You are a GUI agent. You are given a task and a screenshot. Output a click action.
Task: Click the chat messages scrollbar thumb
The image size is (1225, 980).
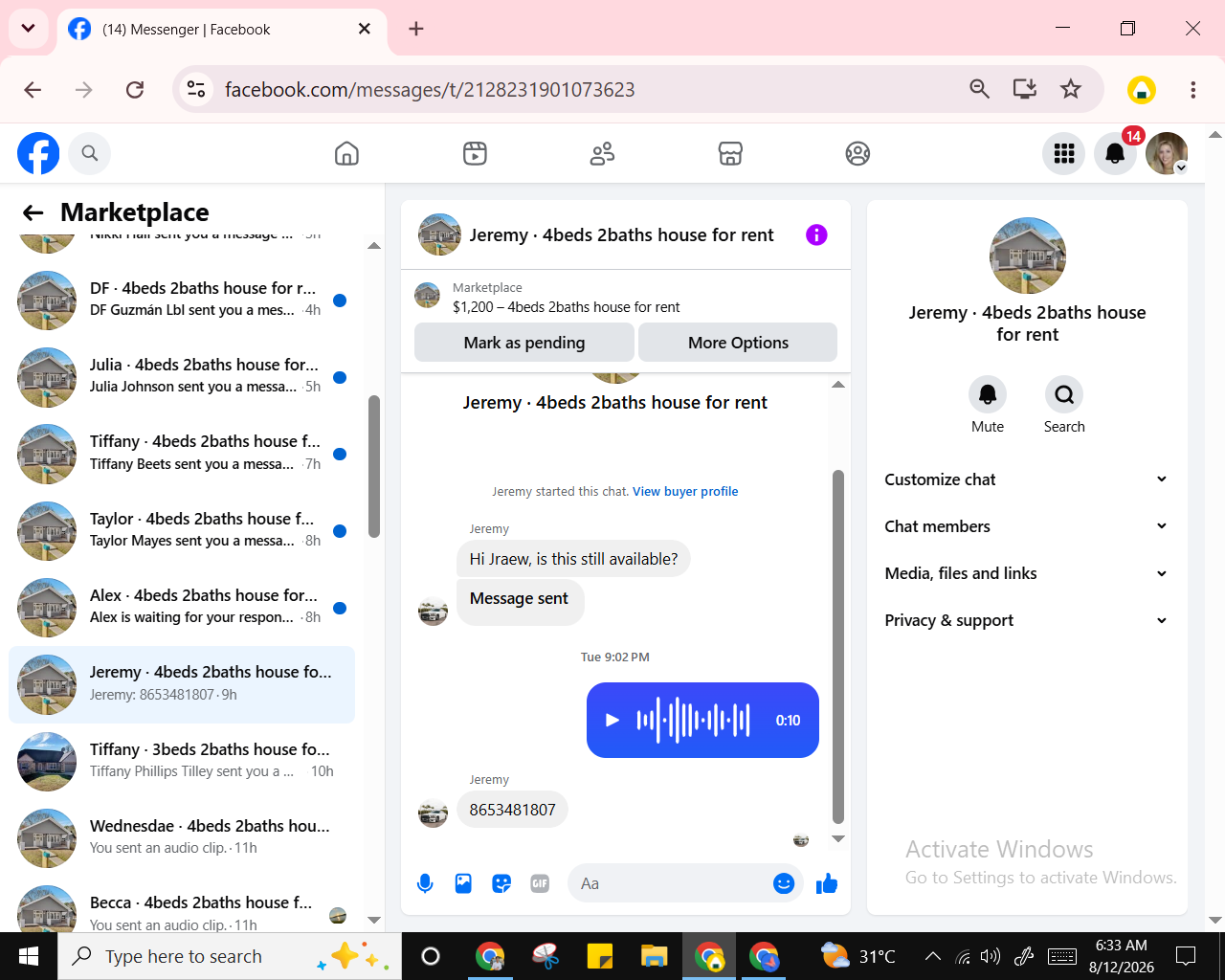[838, 646]
